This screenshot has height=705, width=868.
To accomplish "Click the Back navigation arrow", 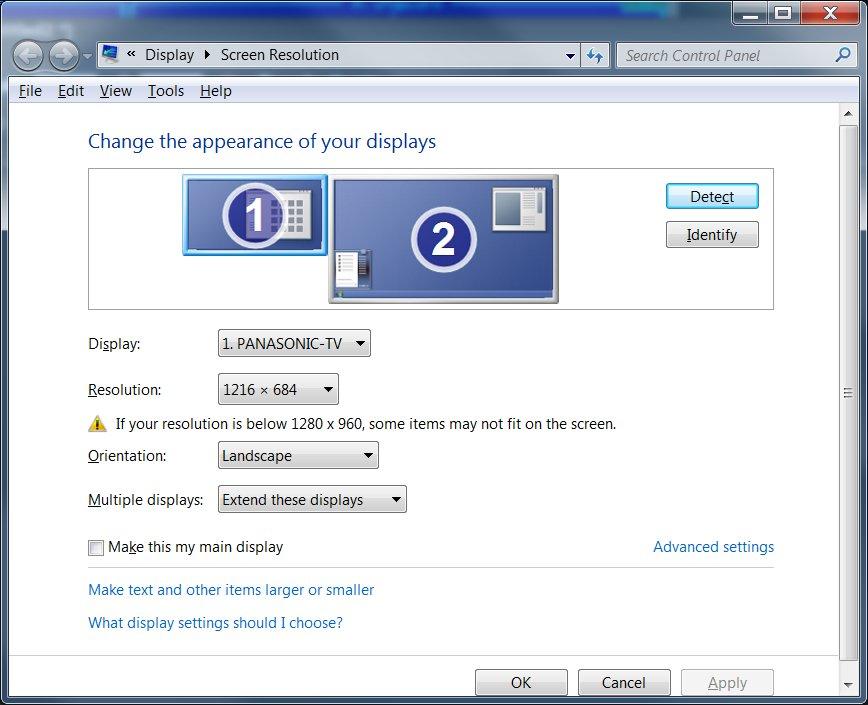I will (28, 55).
